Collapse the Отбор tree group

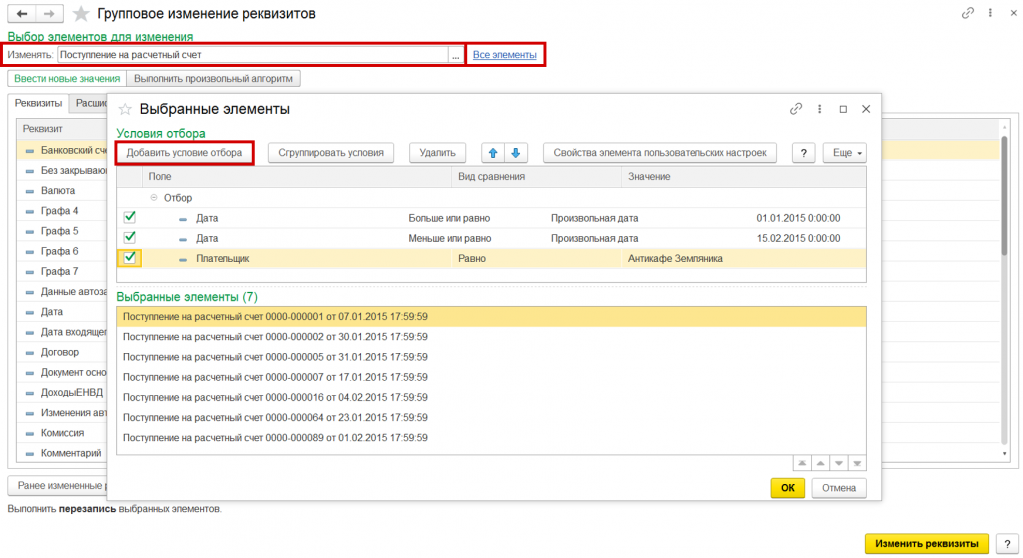[154, 198]
